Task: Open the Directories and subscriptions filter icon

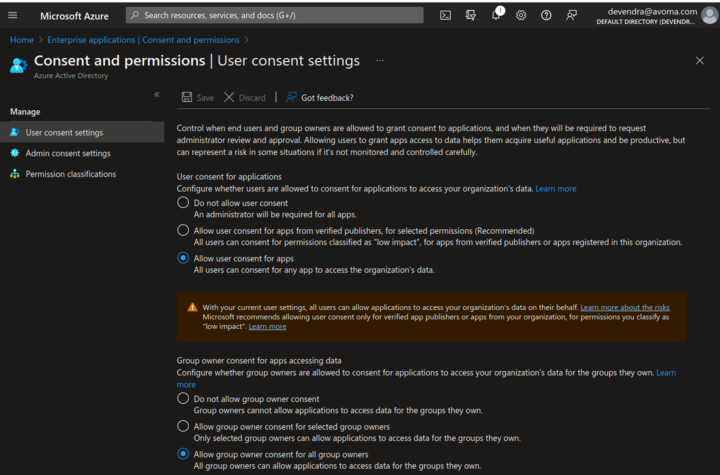Action: coord(471,15)
